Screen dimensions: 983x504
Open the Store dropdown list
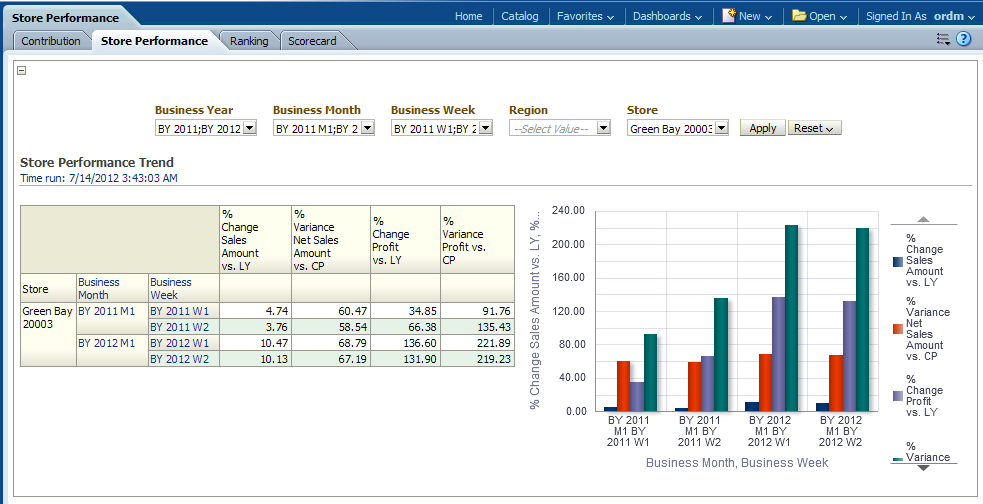pos(721,129)
